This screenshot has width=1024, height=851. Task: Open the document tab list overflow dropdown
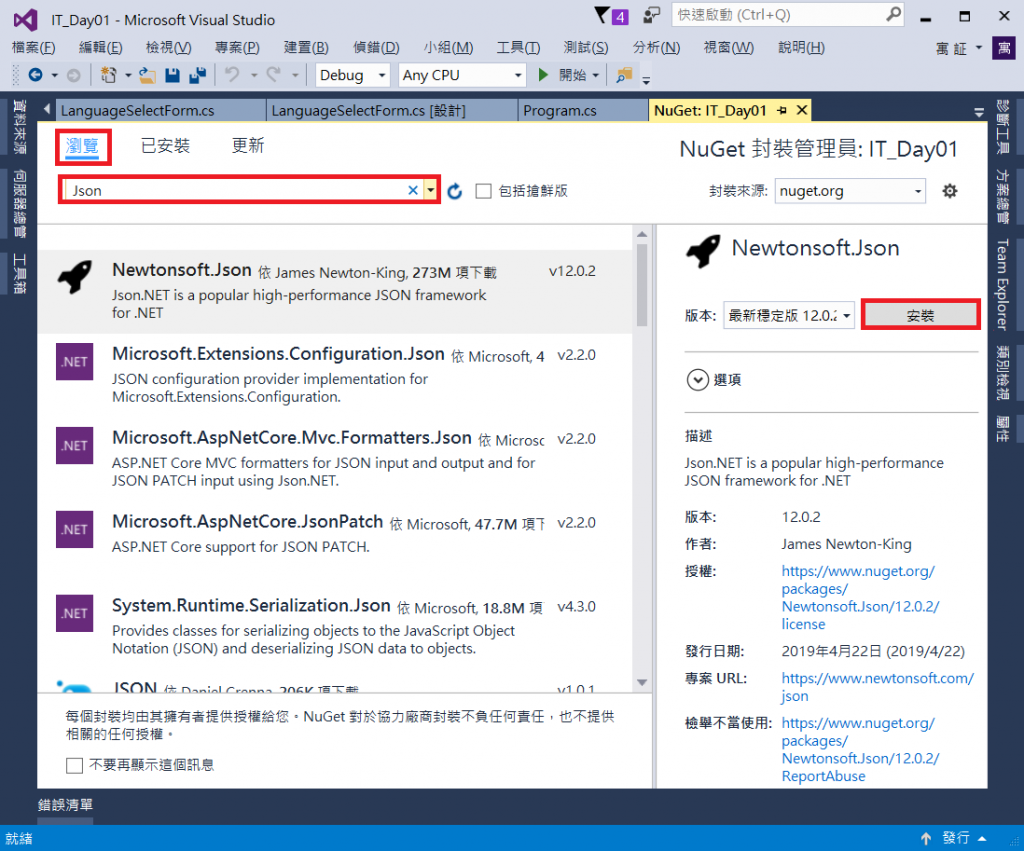978,112
